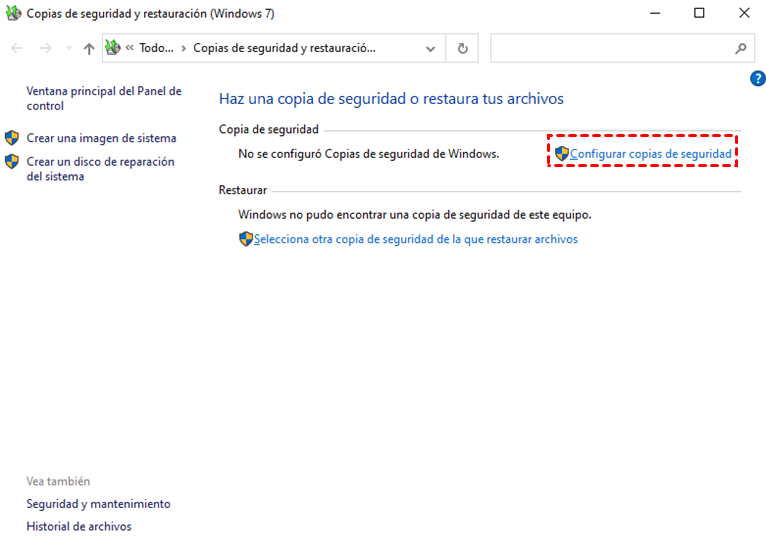Refresh the Control Panel page

click(x=462, y=48)
